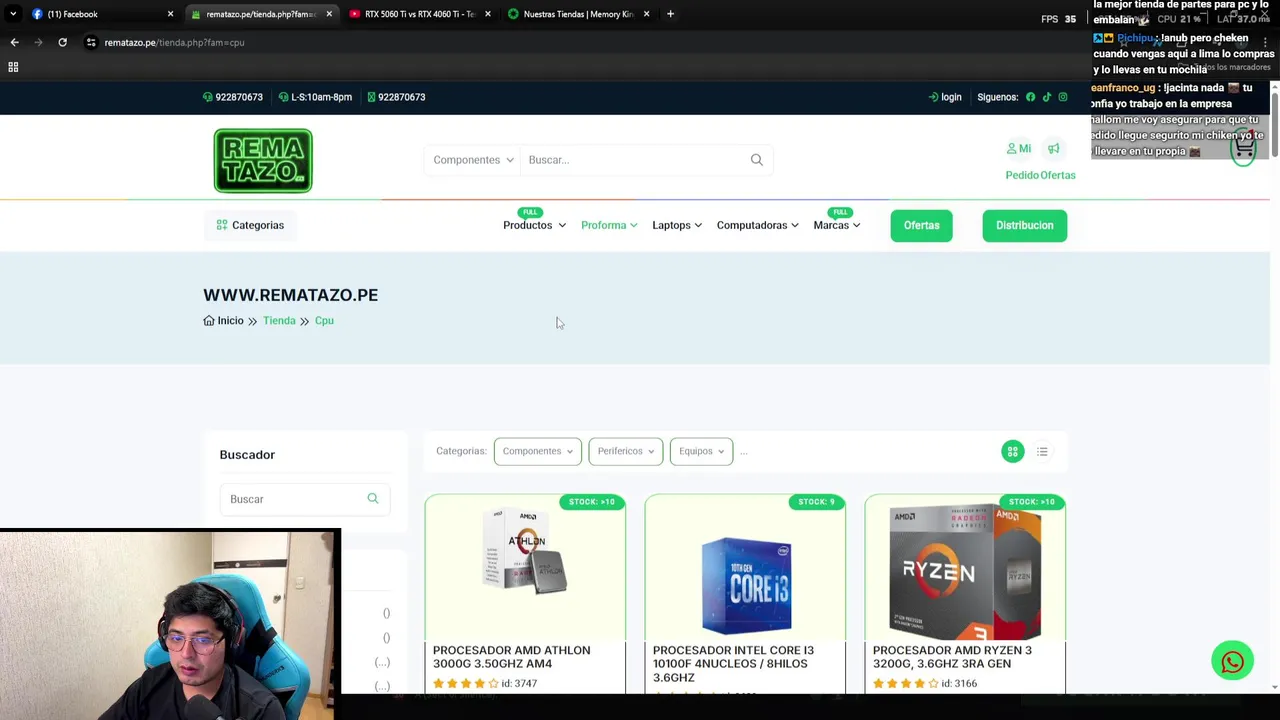Open the Categorias menu
The height and width of the screenshot is (720, 1280).
click(250, 225)
